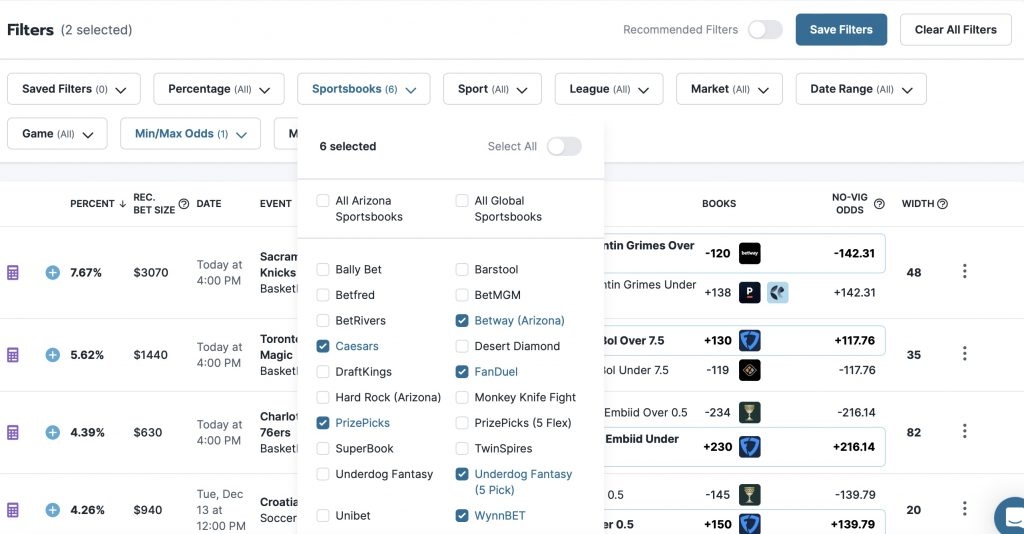Enable the Recommended Filters switch
This screenshot has width=1024, height=534.
[x=765, y=29]
